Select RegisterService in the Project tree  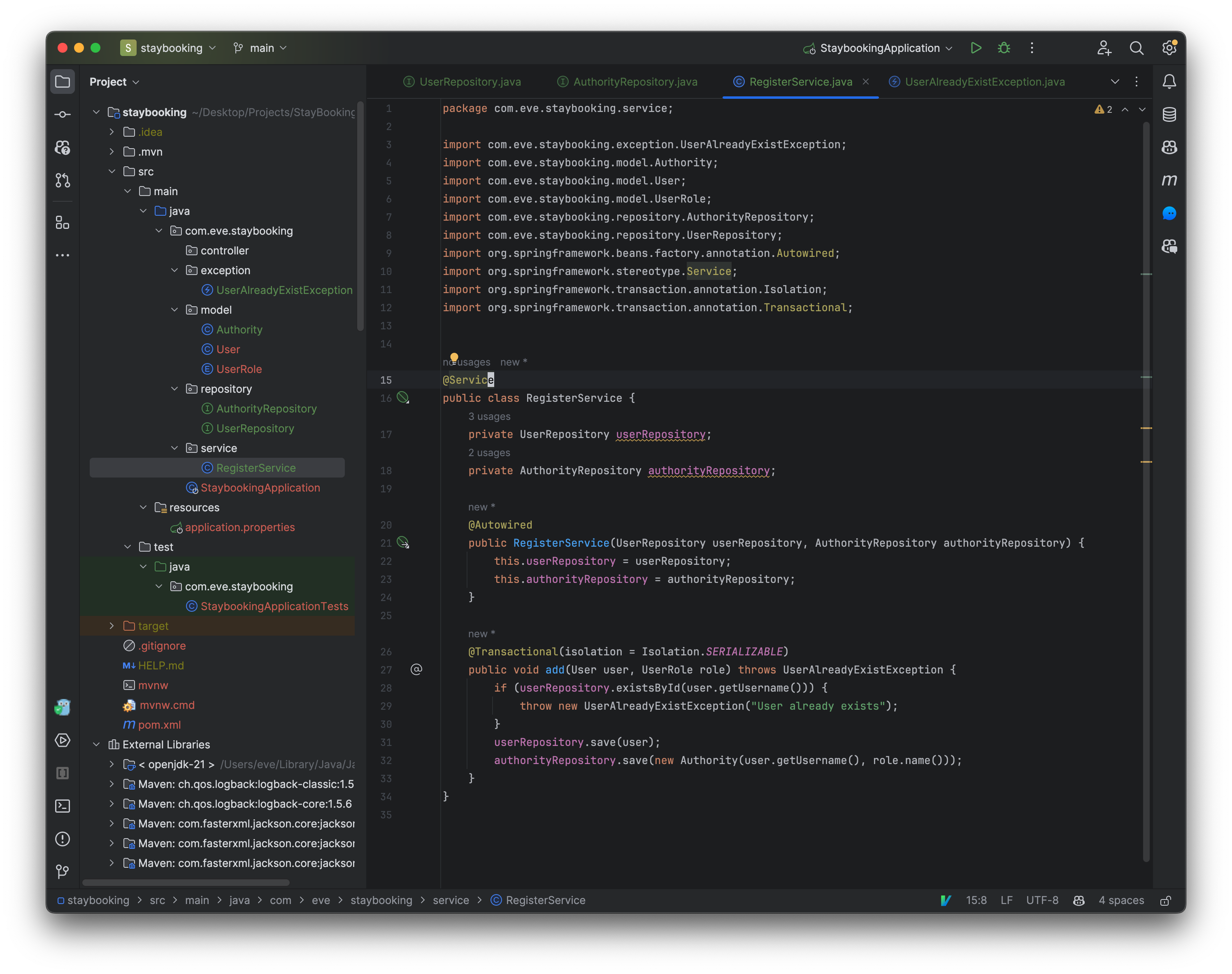pyautogui.click(x=256, y=468)
